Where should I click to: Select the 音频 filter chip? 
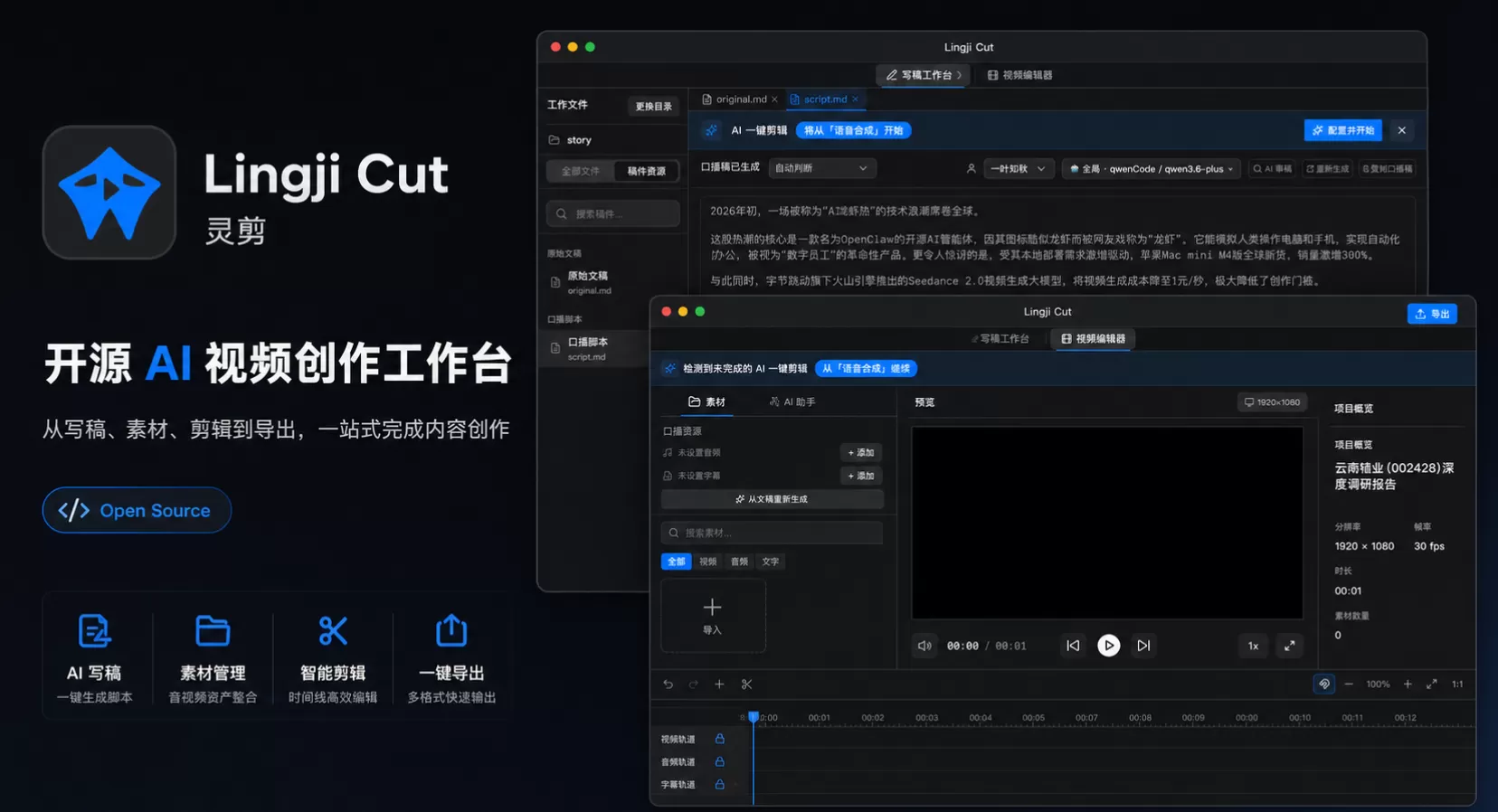(x=739, y=562)
